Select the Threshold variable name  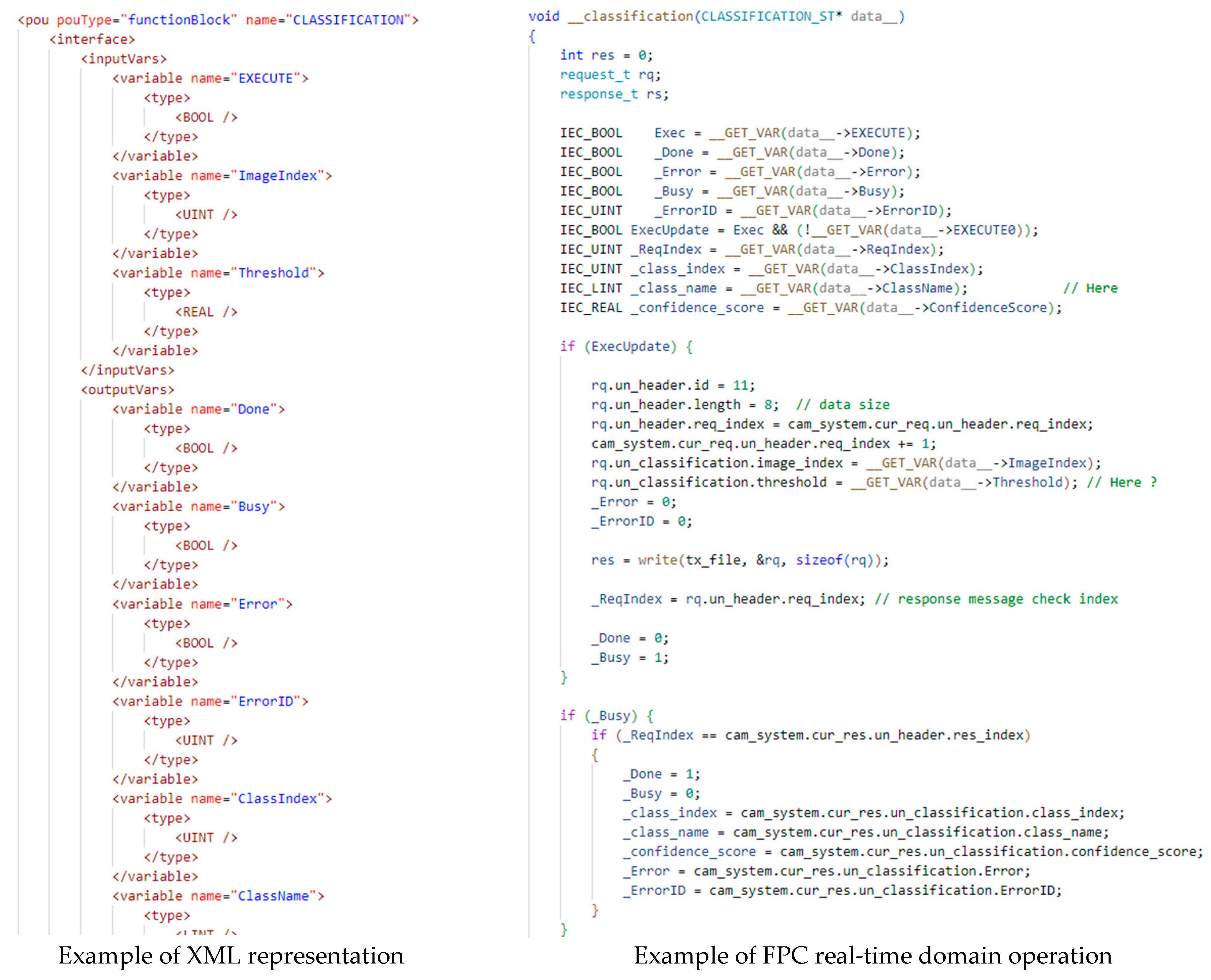273,273
